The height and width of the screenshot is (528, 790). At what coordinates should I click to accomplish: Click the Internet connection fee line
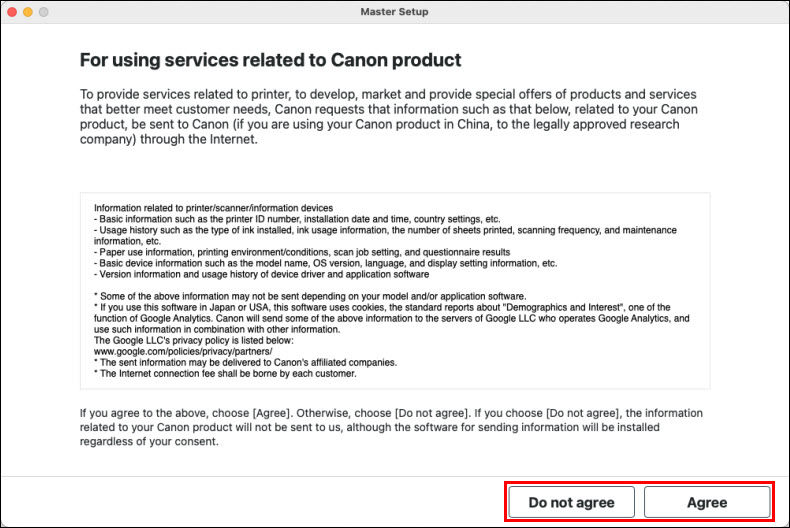225,373
